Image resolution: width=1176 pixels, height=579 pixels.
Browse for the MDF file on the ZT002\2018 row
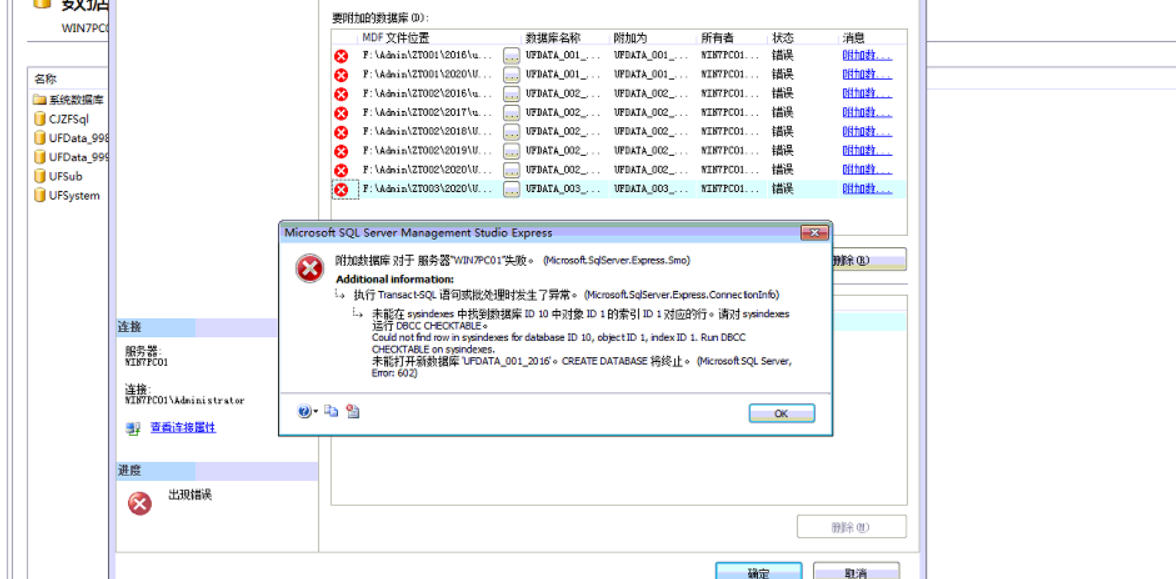tap(512, 132)
